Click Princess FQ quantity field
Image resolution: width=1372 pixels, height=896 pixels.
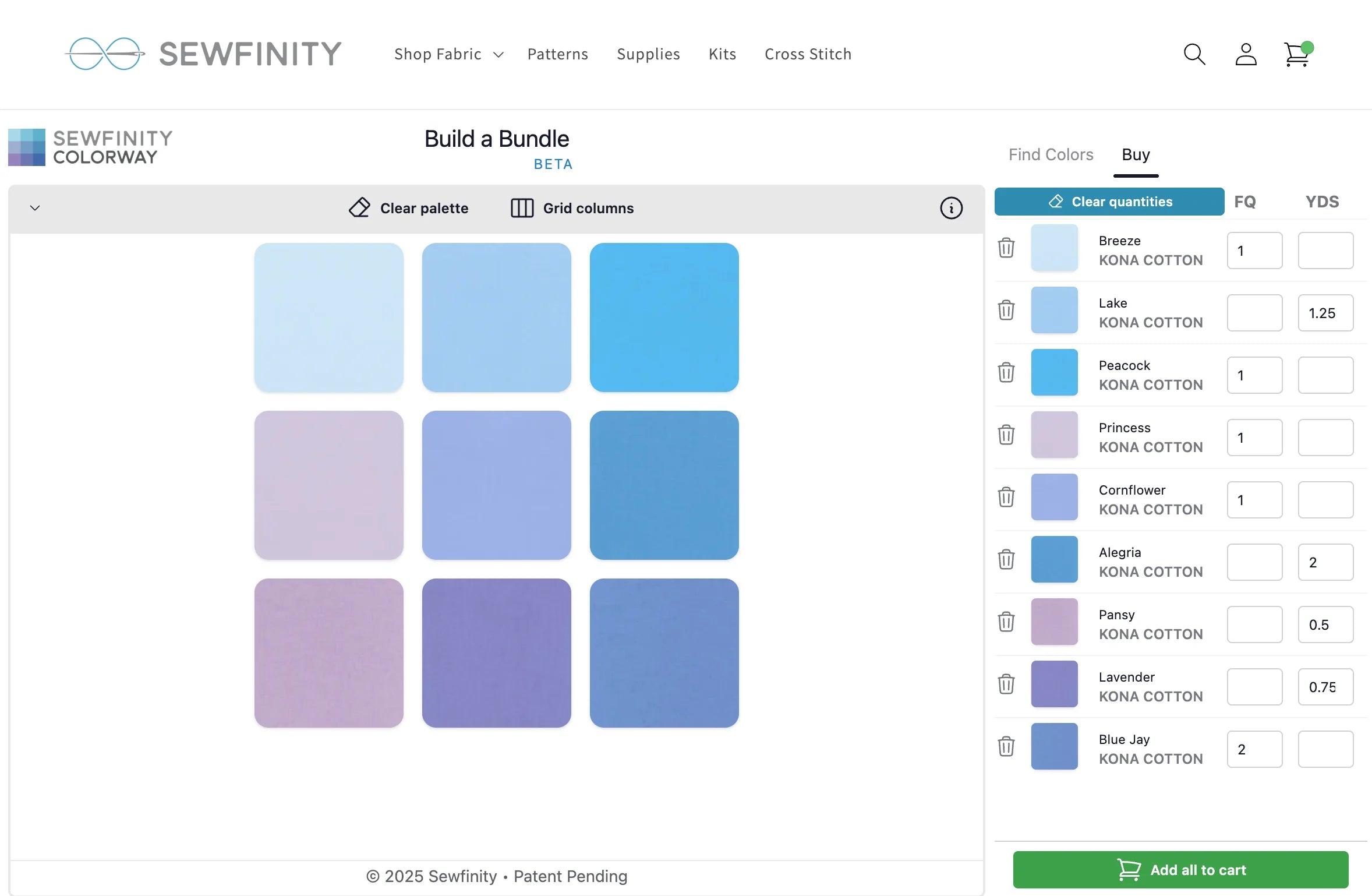(x=1254, y=438)
